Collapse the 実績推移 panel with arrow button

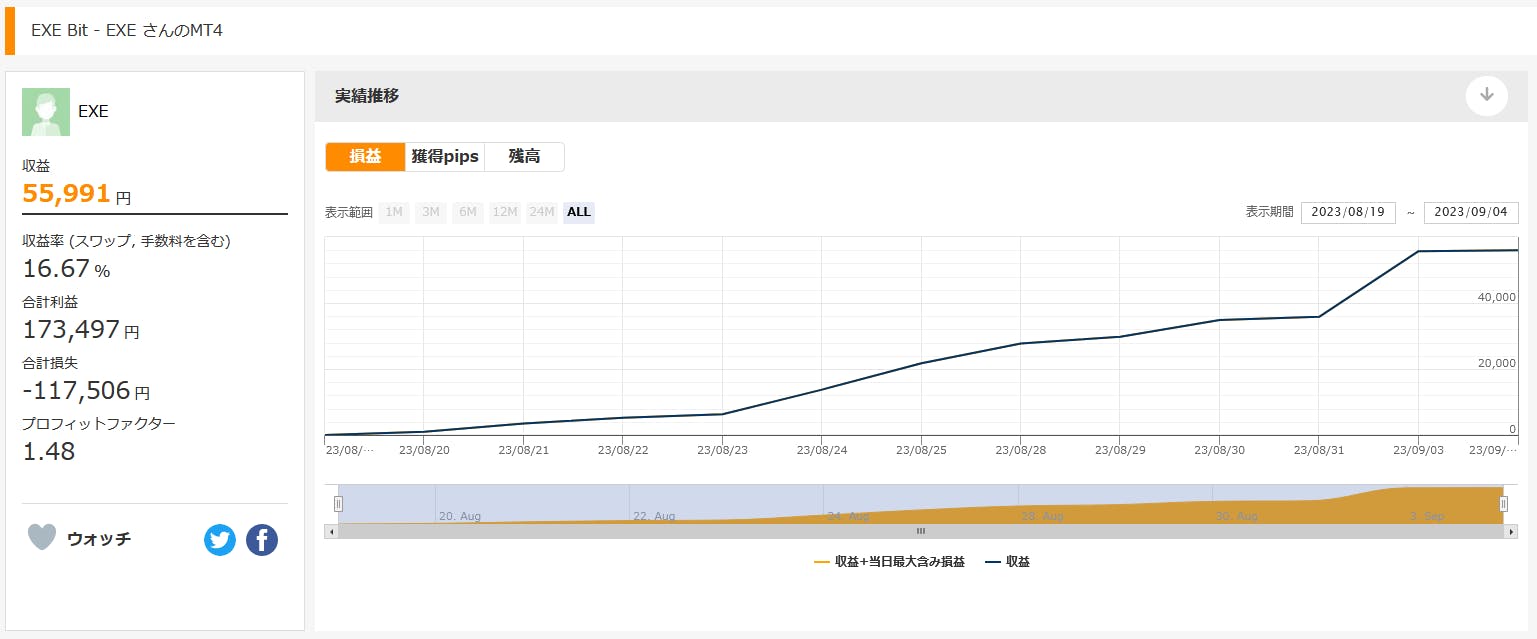pos(1486,95)
